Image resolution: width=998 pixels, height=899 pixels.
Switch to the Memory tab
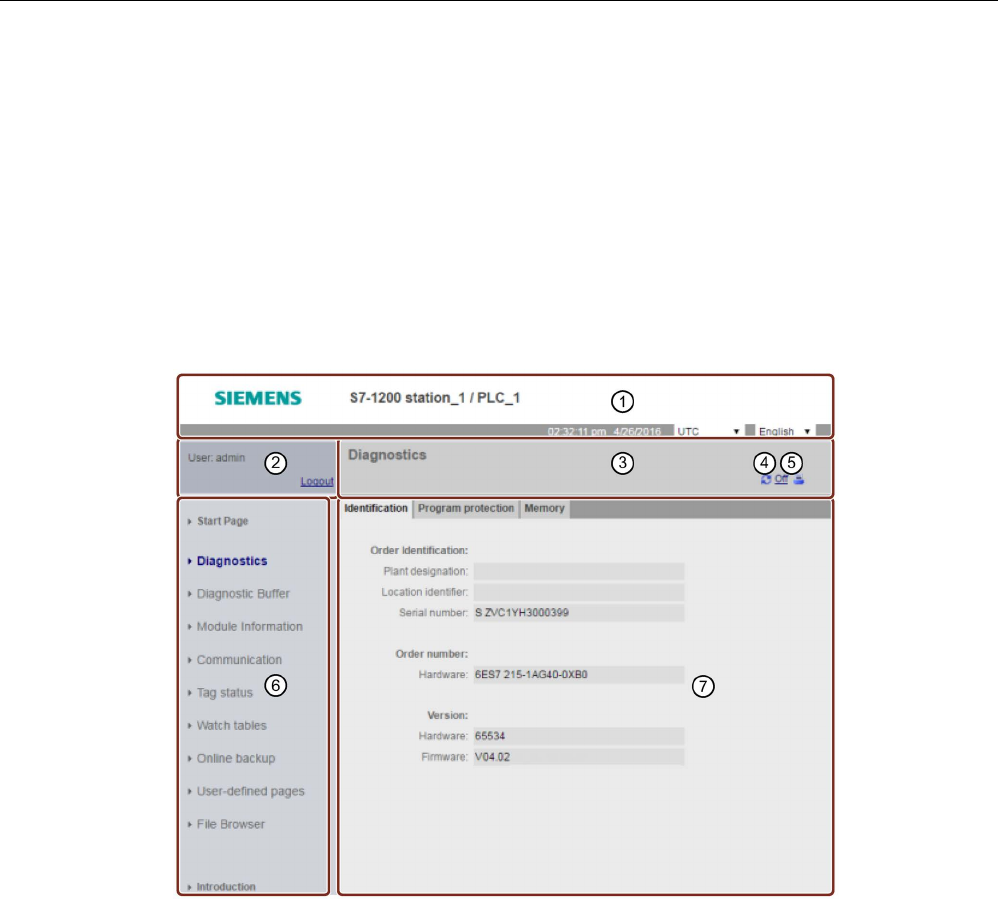pyautogui.click(x=544, y=509)
